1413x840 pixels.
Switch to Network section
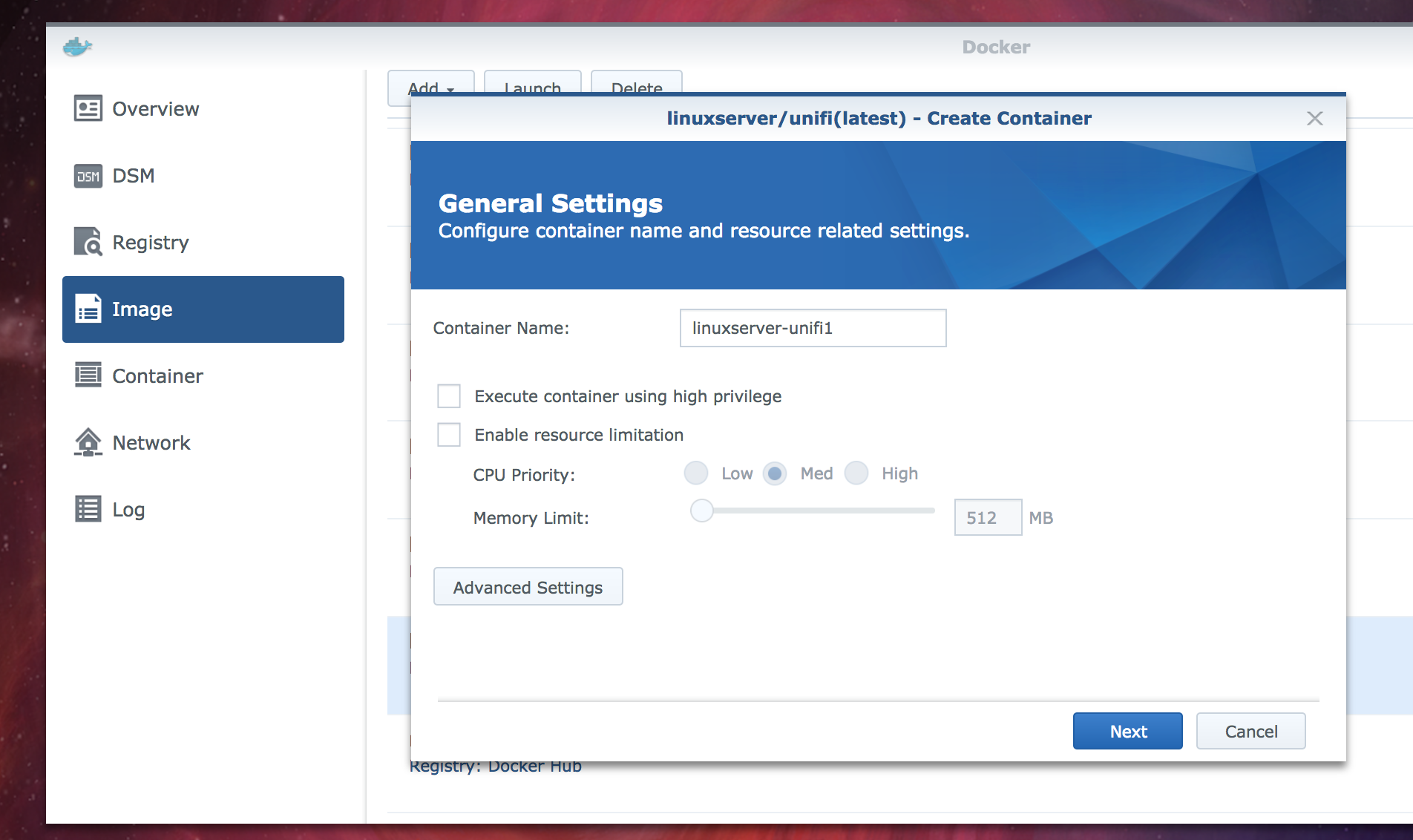coord(203,442)
